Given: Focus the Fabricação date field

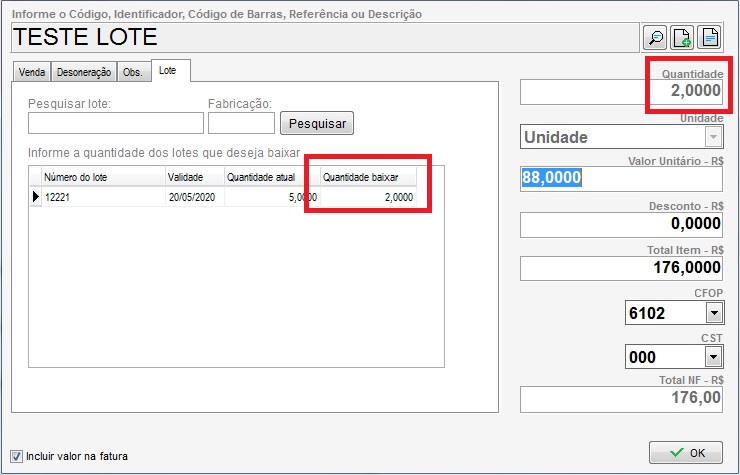Looking at the screenshot, I should 240,123.
